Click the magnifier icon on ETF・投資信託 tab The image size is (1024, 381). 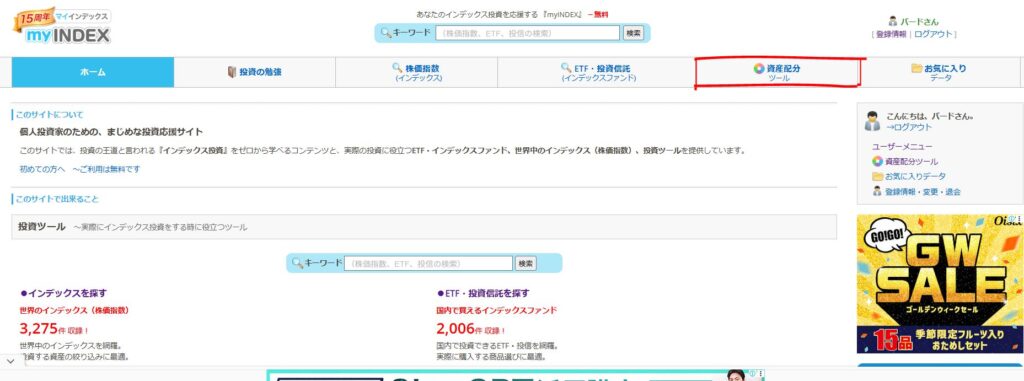pos(566,67)
